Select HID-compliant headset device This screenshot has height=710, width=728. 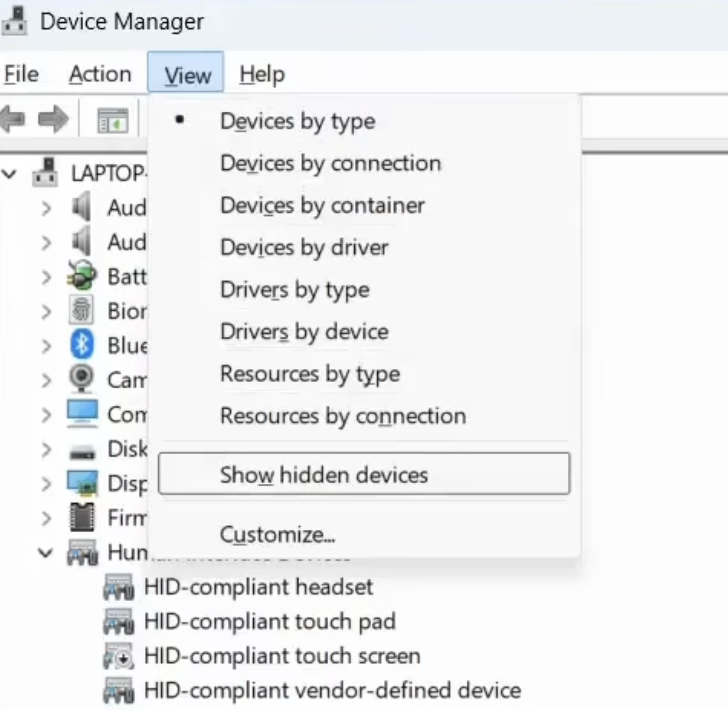(x=259, y=587)
